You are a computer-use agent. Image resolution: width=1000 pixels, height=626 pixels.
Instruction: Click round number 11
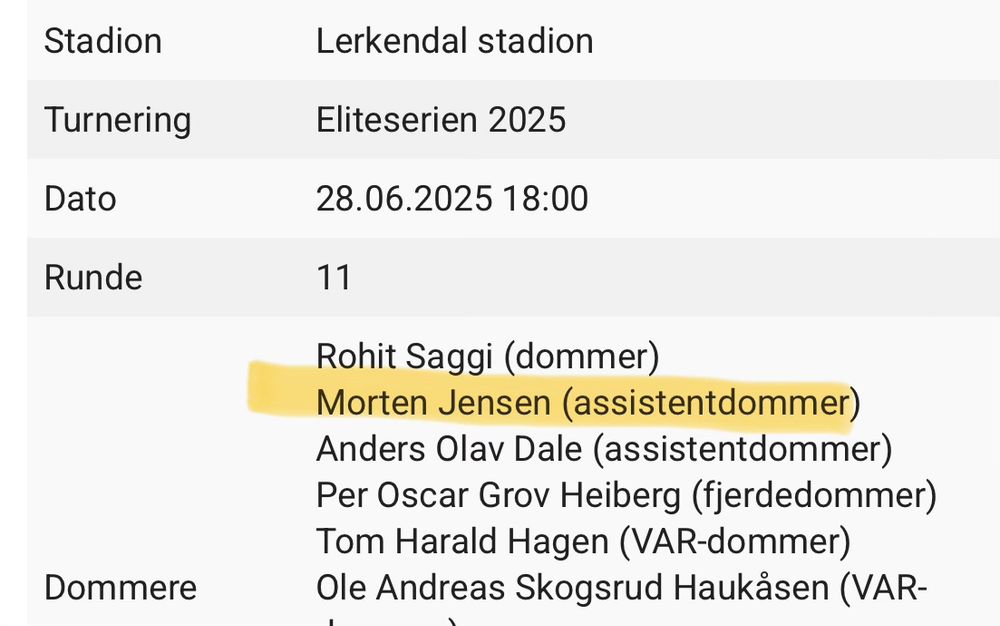click(334, 277)
